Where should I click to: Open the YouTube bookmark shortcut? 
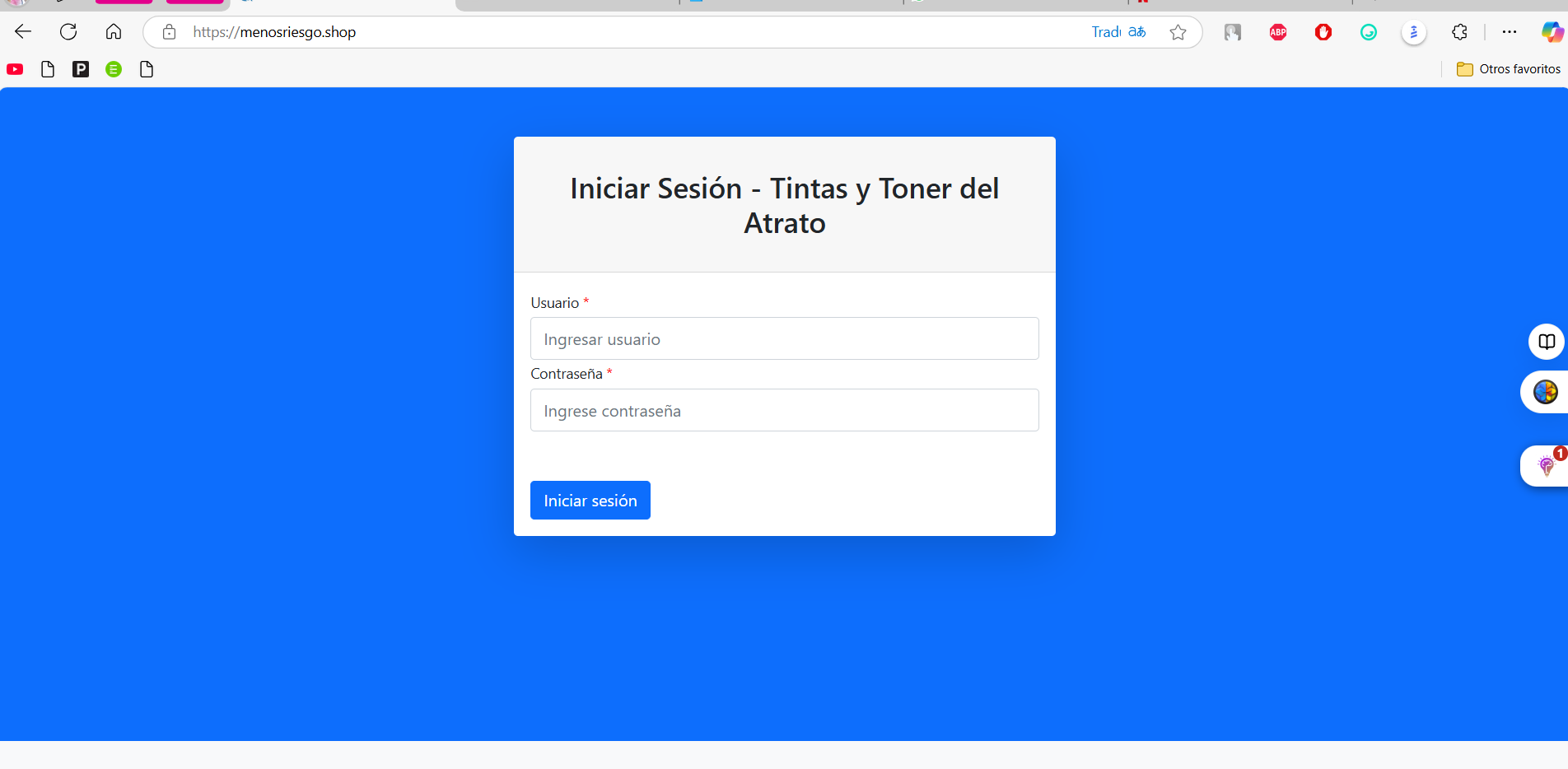14,69
